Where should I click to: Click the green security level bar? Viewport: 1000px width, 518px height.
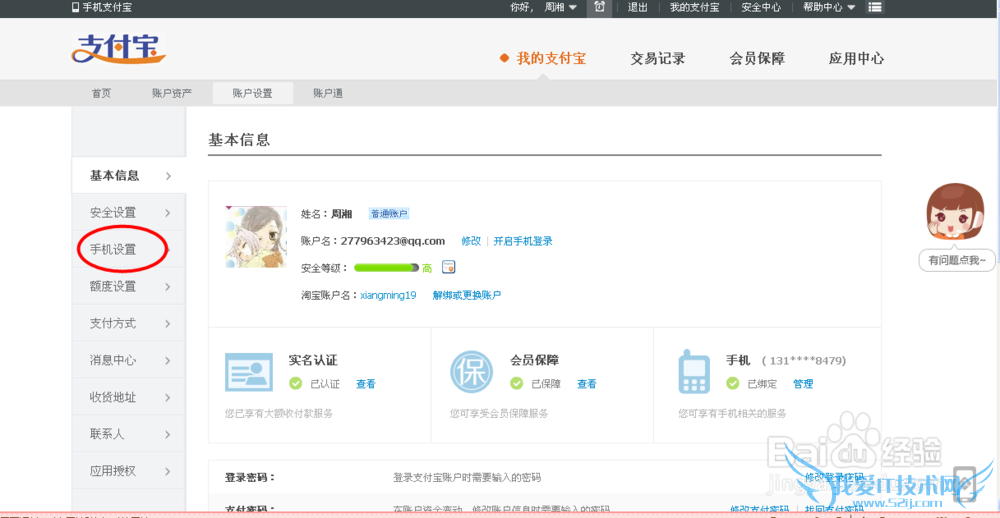pos(386,268)
